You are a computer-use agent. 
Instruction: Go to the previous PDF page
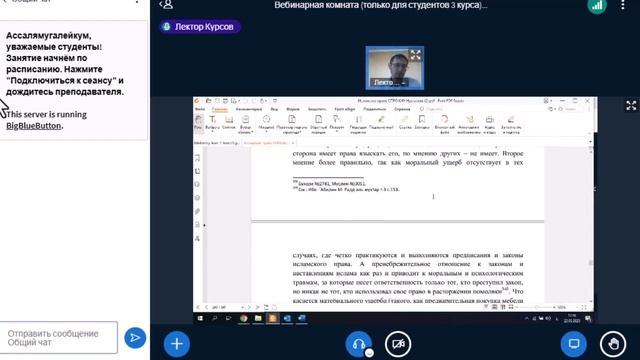point(207,307)
